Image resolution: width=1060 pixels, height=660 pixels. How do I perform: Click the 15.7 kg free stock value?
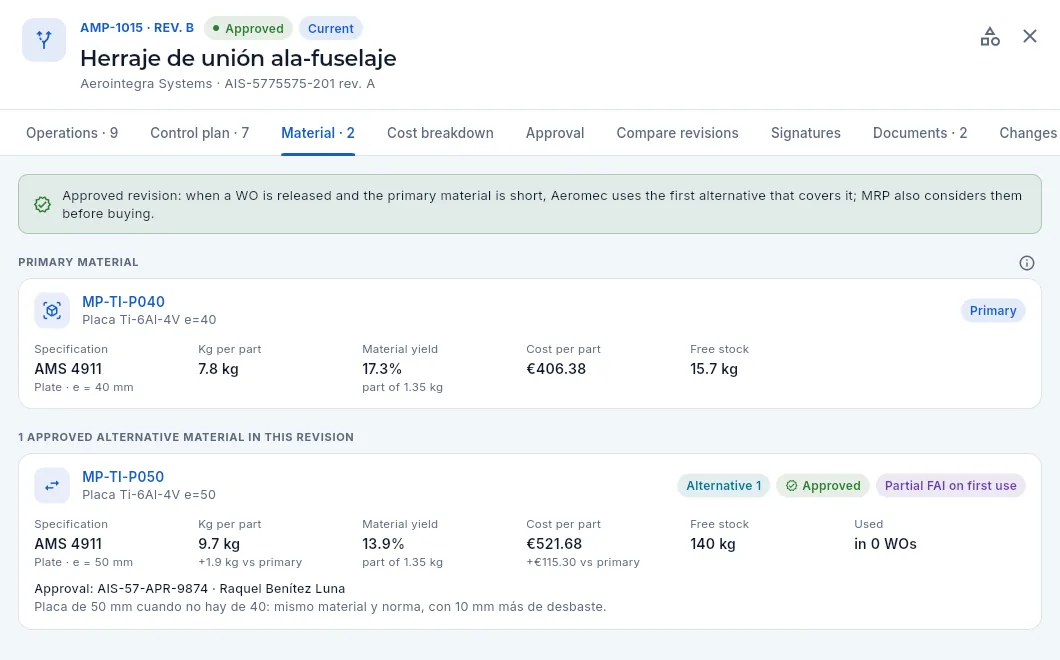point(714,369)
